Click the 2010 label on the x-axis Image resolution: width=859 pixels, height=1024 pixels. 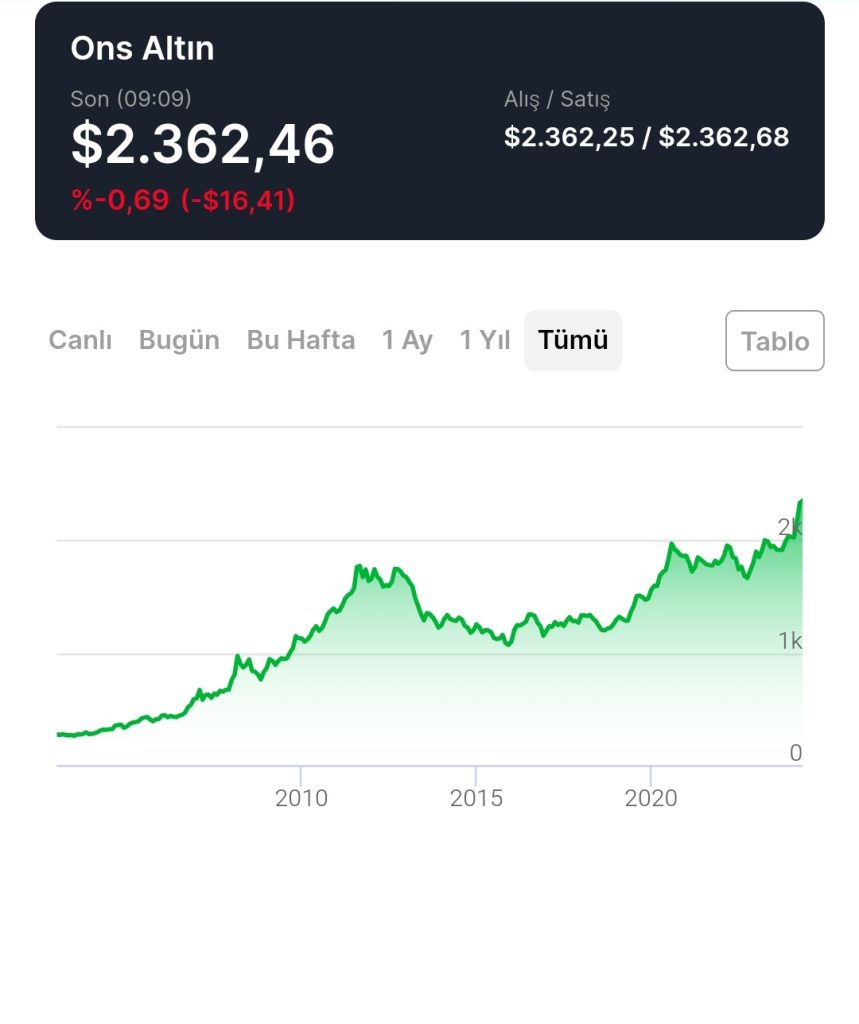pyautogui.click(x=301, y=798)
